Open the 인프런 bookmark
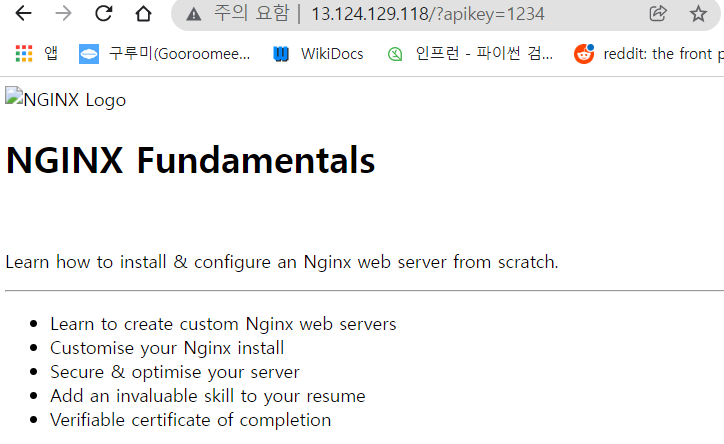The width and height of the screenshot is (724, 444). tap(469, 54)
